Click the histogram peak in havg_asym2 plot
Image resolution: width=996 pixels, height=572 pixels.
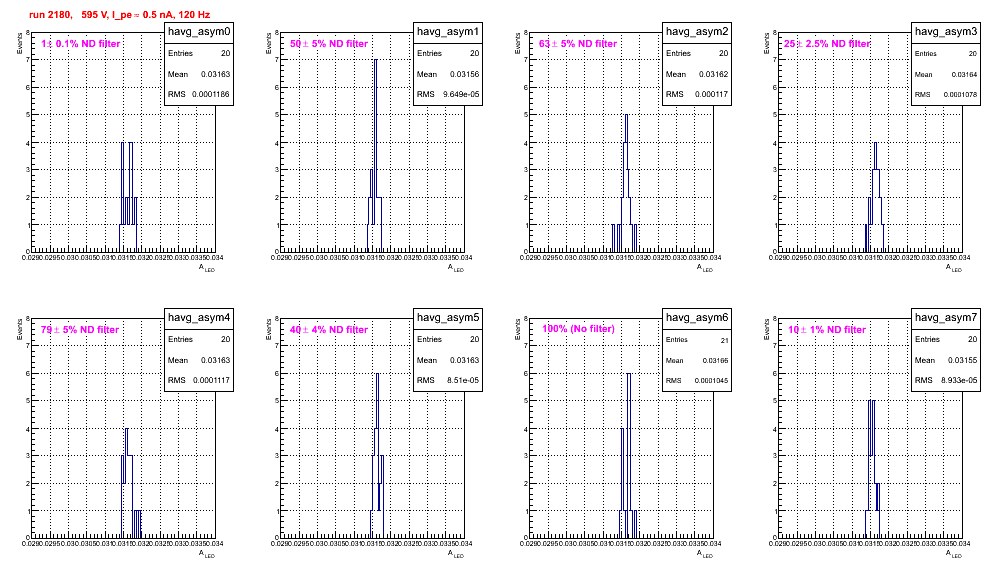point(626,116)
